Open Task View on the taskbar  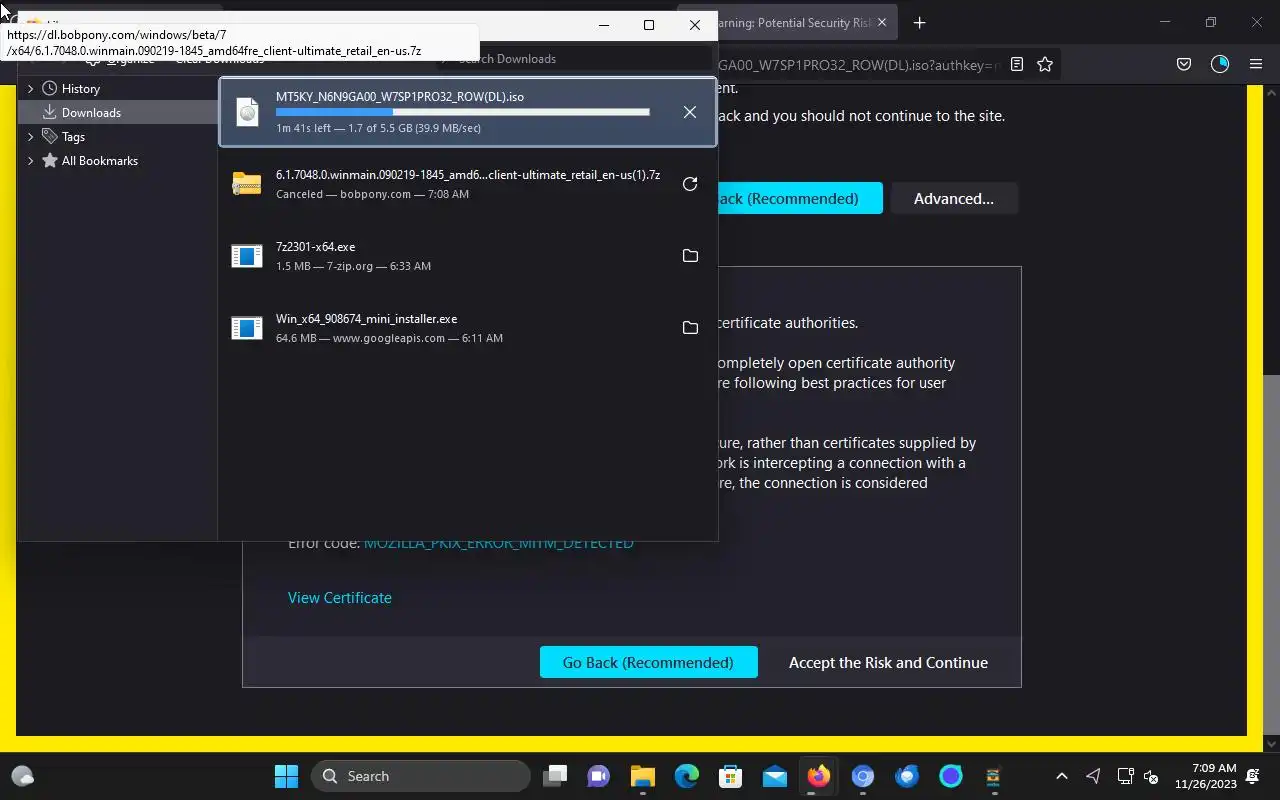click(555, 776)
